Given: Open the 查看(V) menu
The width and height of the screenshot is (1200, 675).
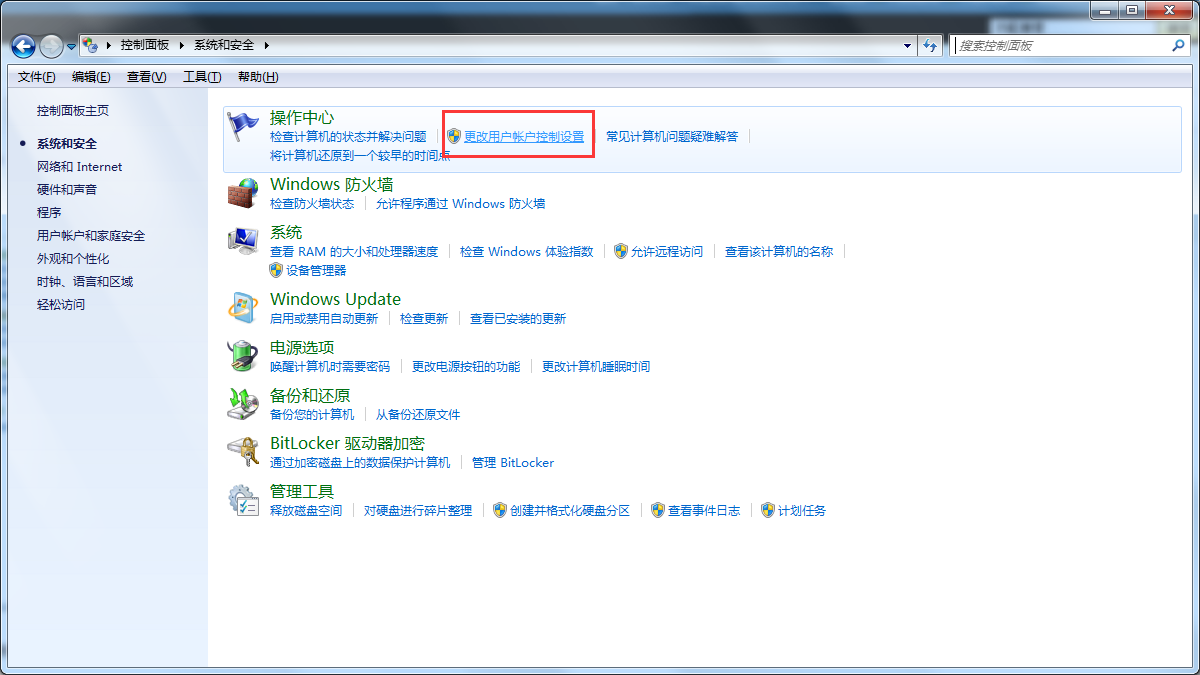Looking at the screenshot, I should coord(146,77).
